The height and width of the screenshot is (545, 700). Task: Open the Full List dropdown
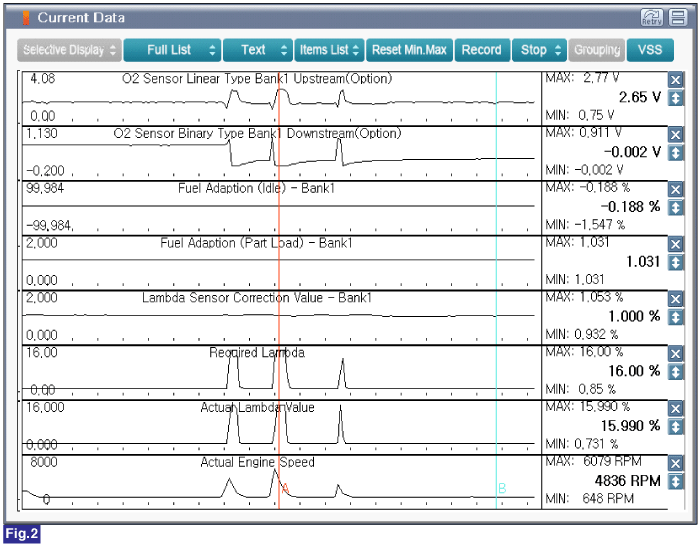tap(172, 50)
